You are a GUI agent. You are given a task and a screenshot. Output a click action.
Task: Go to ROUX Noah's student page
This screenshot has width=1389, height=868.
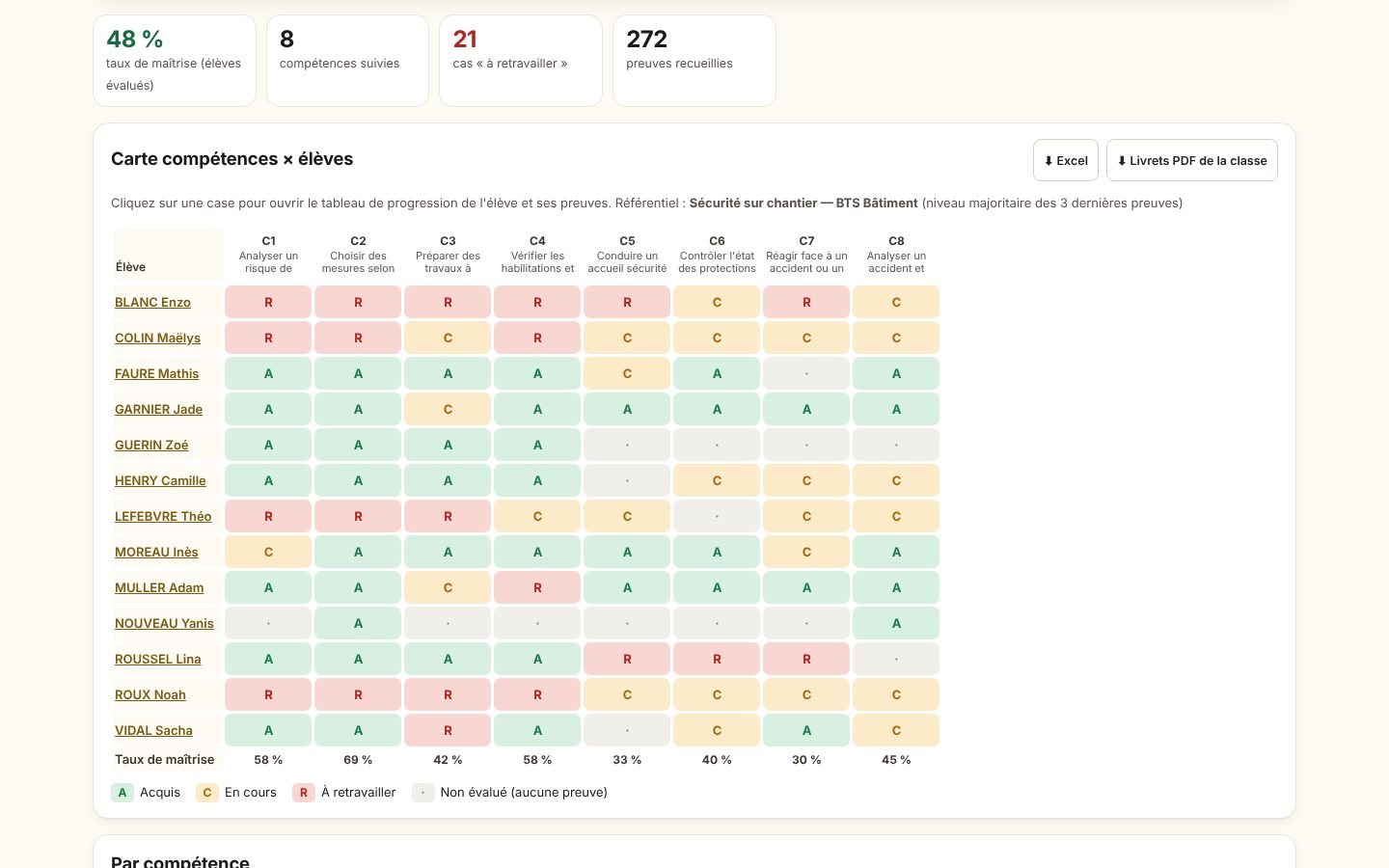tap(150, 694)
